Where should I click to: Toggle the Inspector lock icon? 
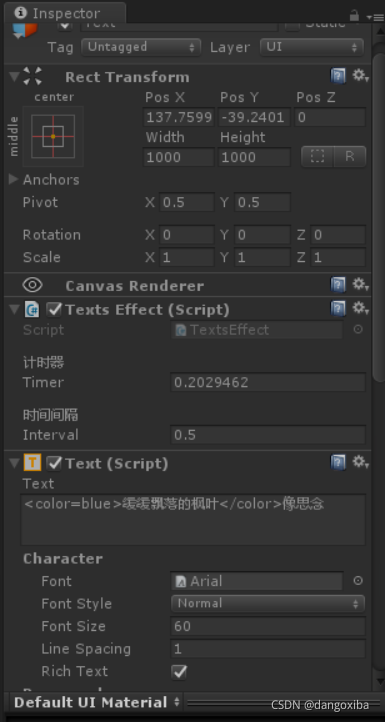click(354, 16)
